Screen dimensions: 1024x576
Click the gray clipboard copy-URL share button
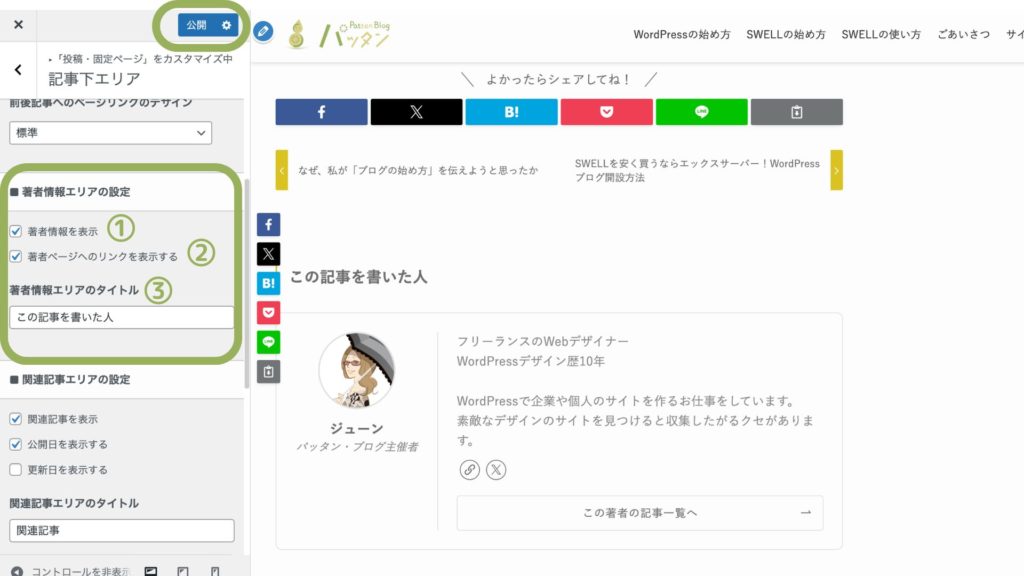(x=796, y=112)
